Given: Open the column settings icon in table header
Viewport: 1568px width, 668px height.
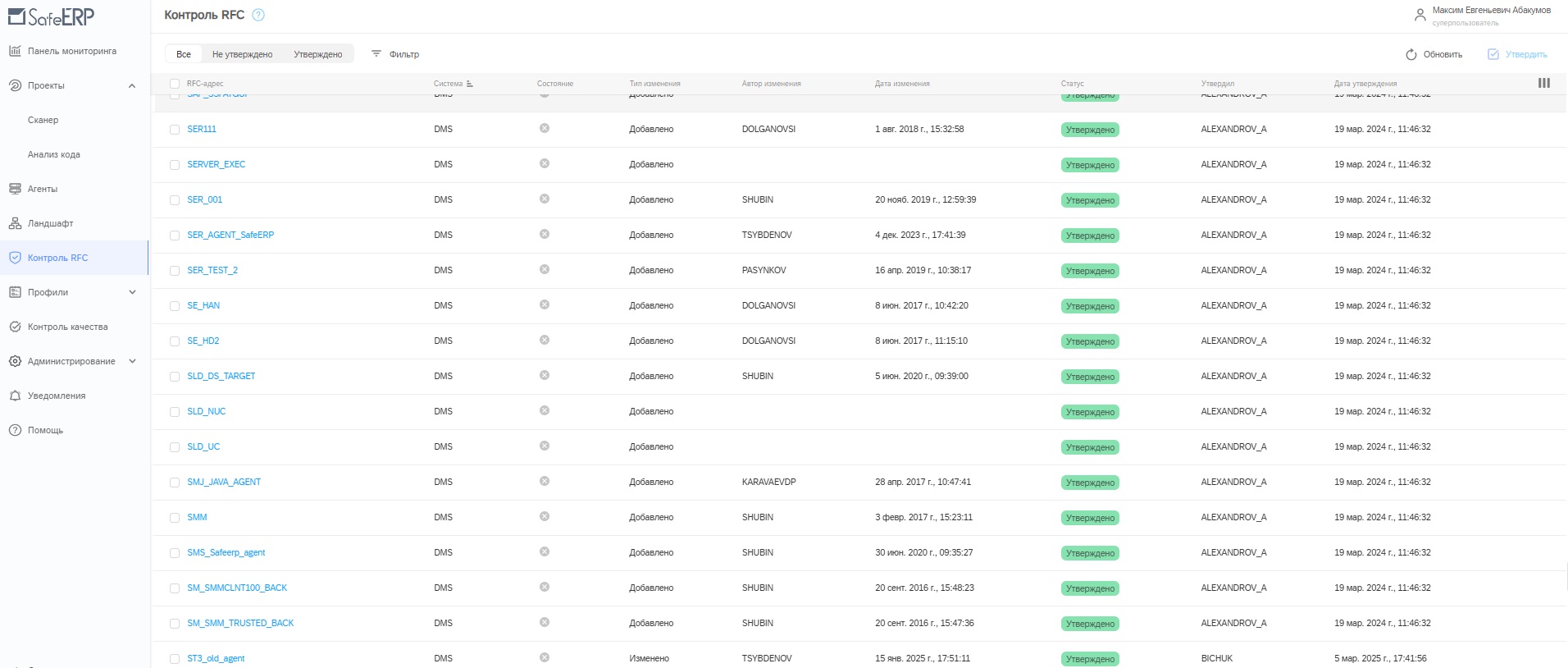Looking at the screenshot, I should coord(1543,83).
